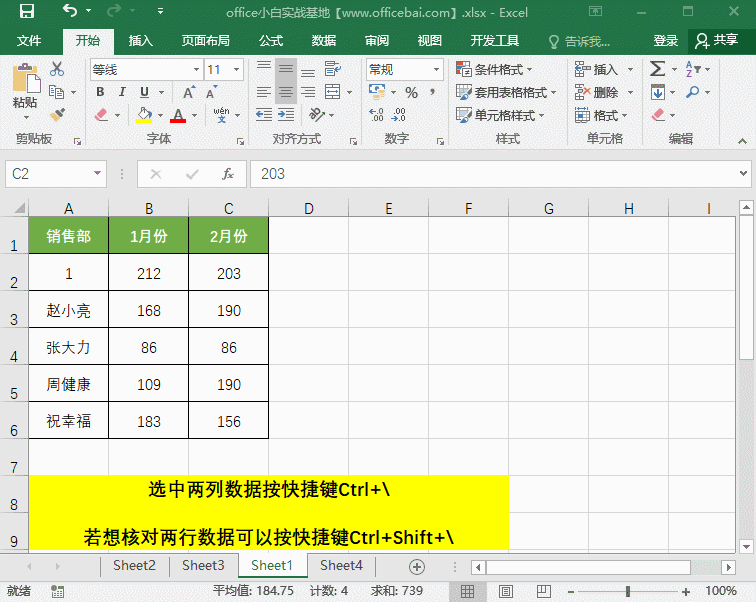756x602 pixels.
Task: Apply Comma Style number format
Action: [x=432, y=92]
